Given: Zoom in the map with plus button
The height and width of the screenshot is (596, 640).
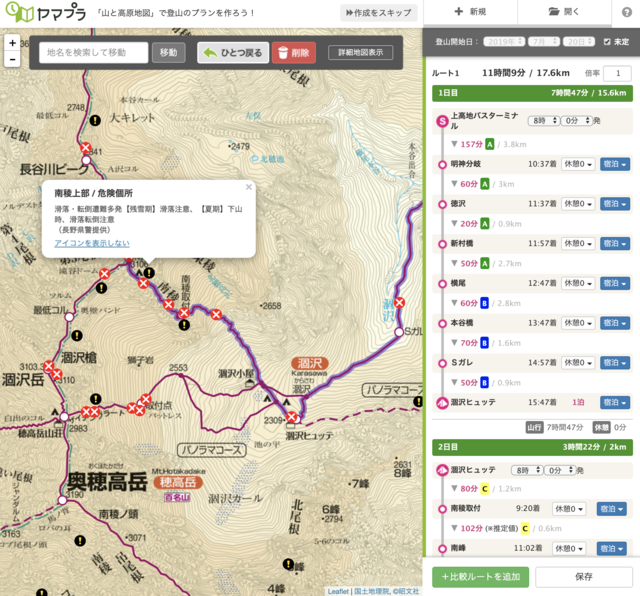Looking at the screenshot, I should pos(12,43).
